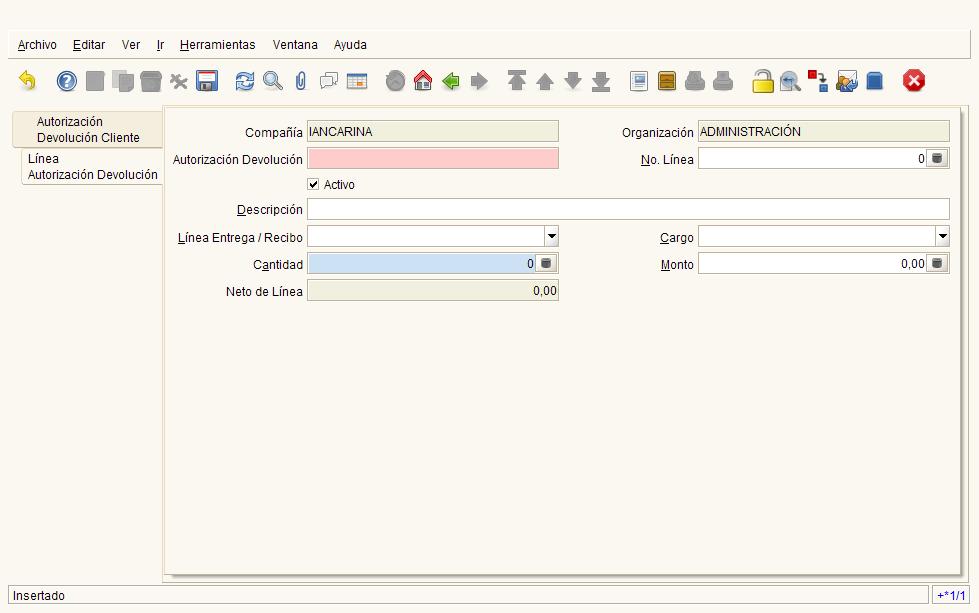The width and height of the screenshot is (979, 613).
Task: Open chat speech bubbles icon
Action: point(328,81)
